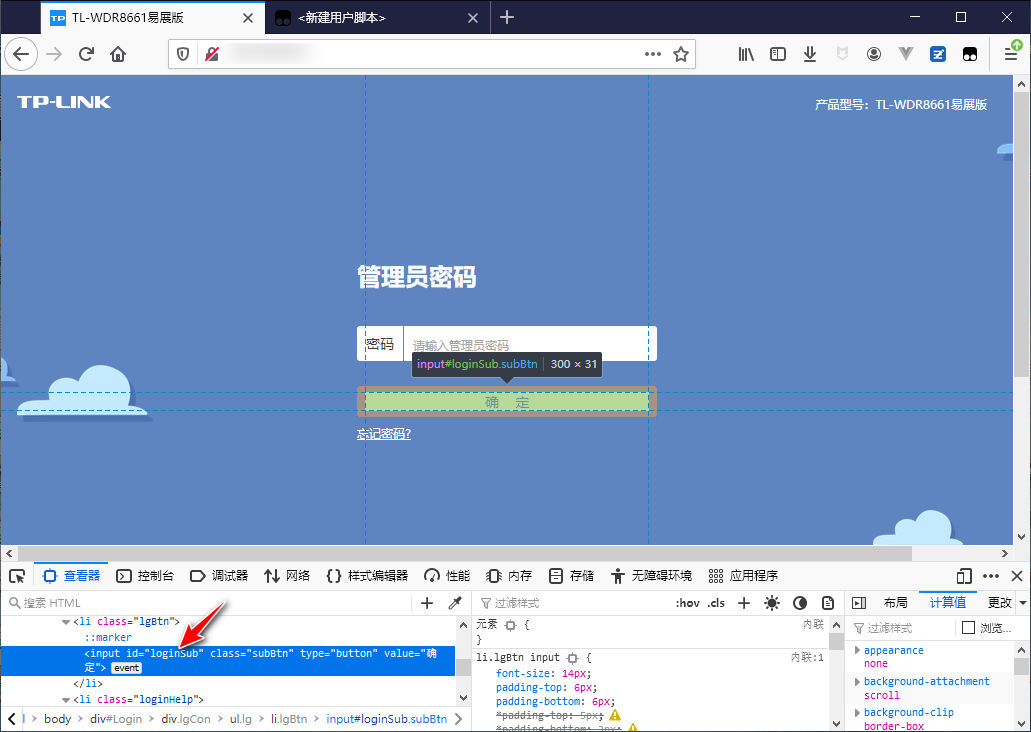
Task: Open the 网络 network tab
Action: click(x=287, y=576)
